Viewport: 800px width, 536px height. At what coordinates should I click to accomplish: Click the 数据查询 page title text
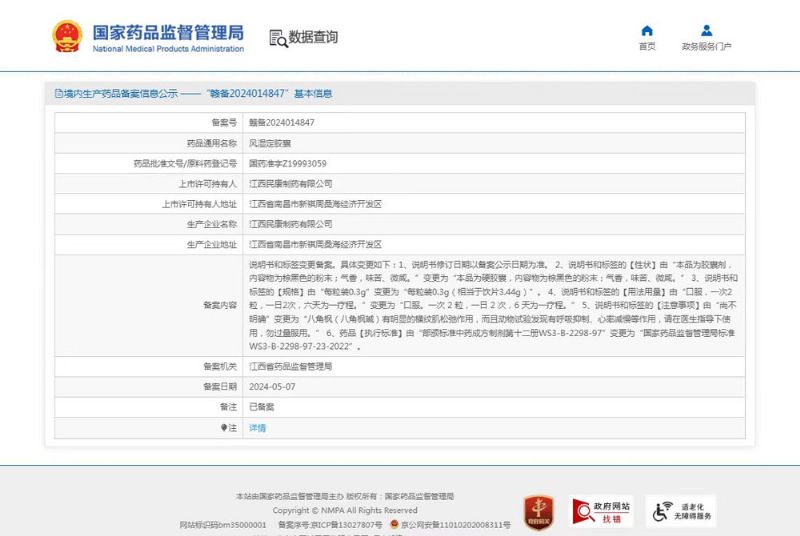[313, 38]
